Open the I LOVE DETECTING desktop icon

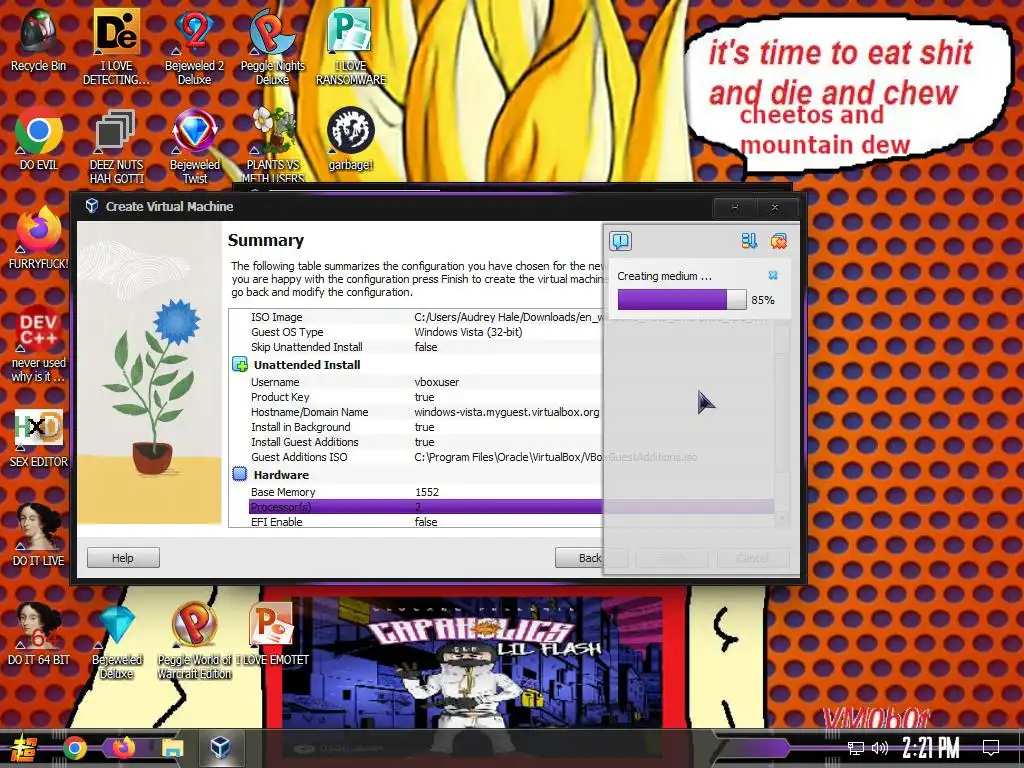[116, 46]
